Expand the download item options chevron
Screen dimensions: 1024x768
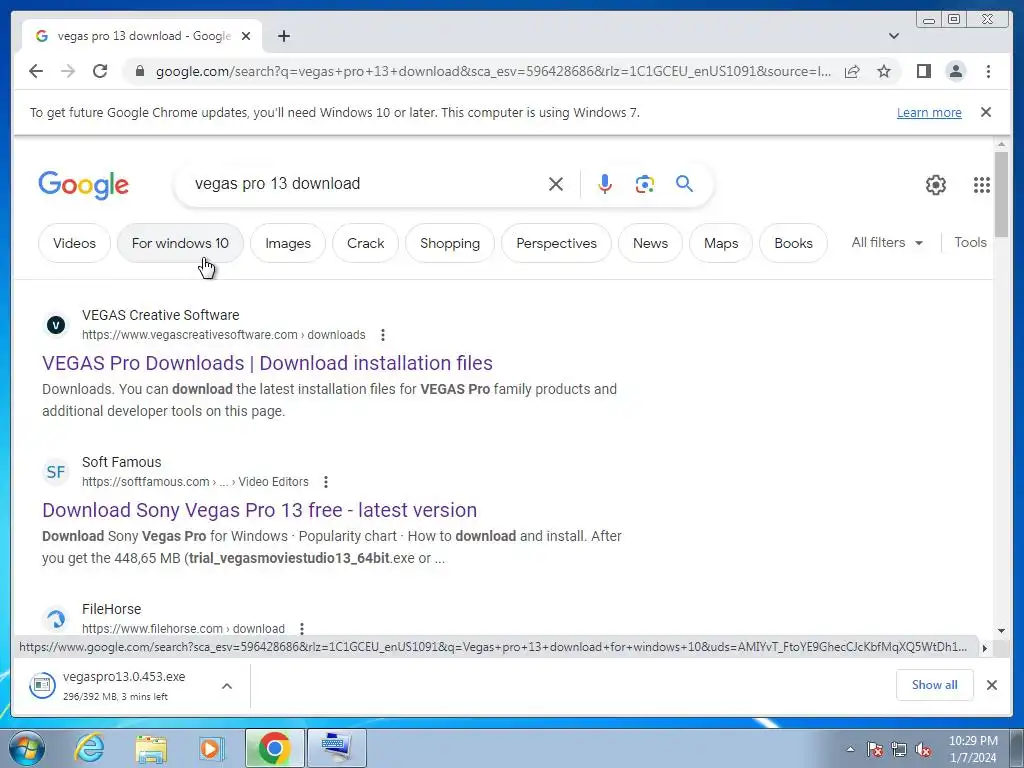pyautogui.click(x=227, y=686)
